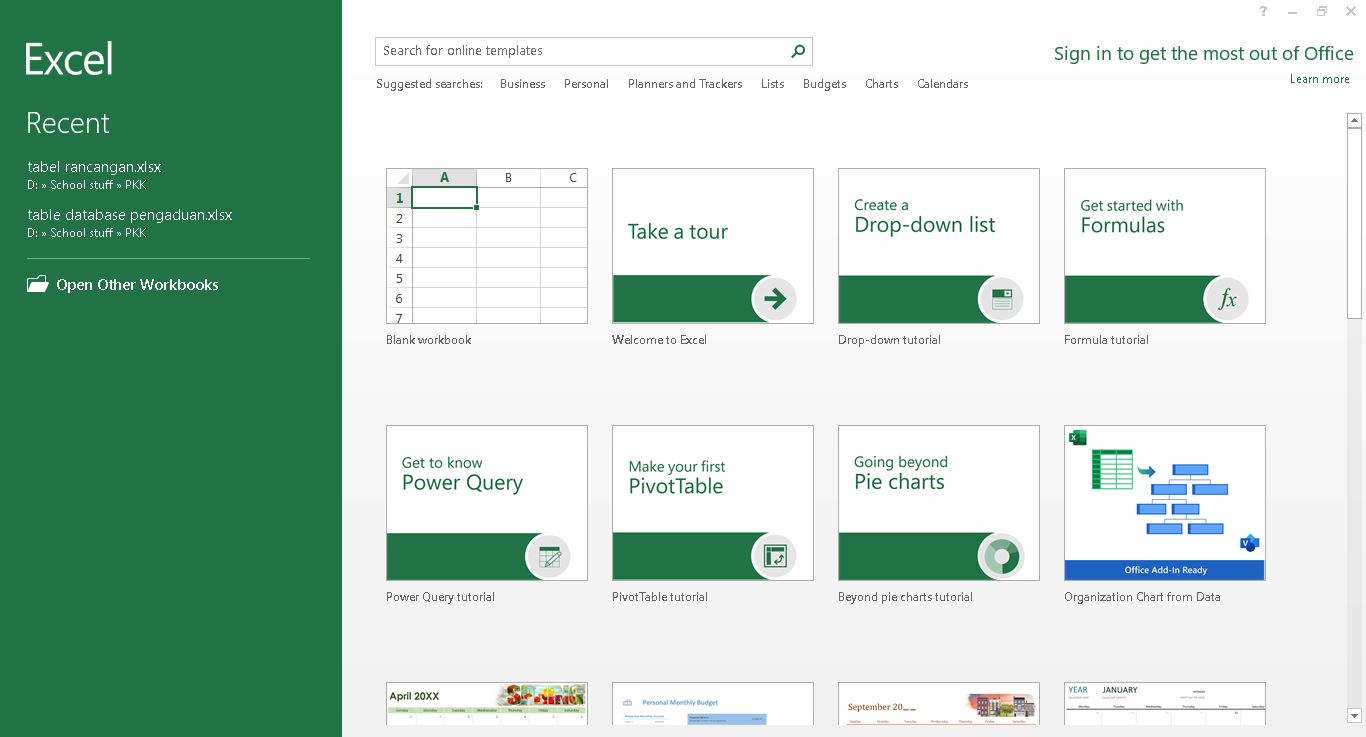Image resolution: width=1366 pixels, height=737 pixels.
Task: Click the folder icon beside Open Other Workbooks
Action: [38, 285]
